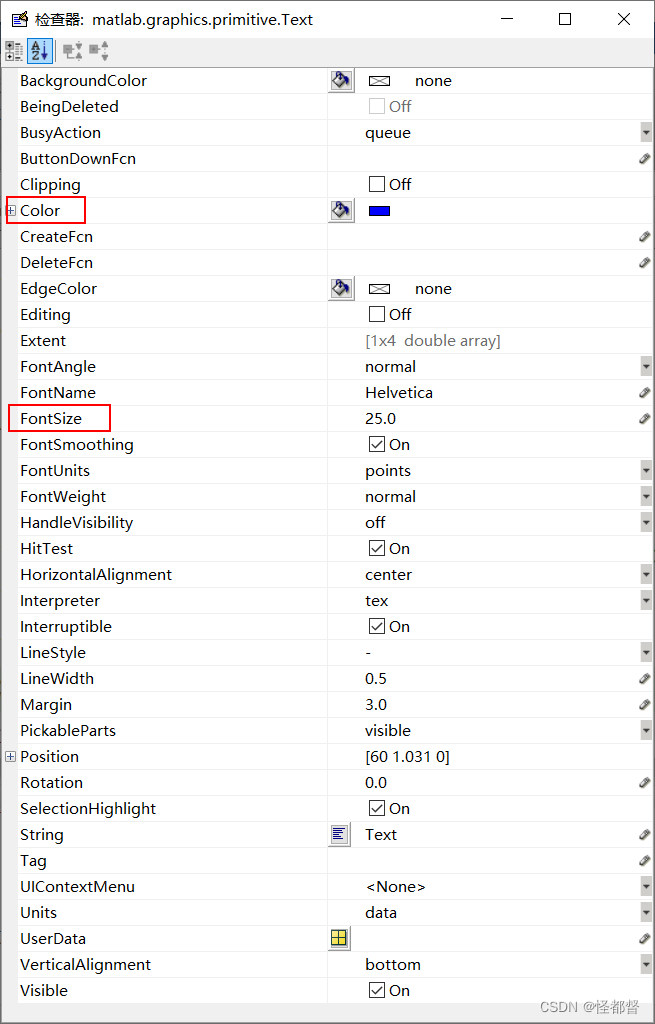Click the inspector window title icon
This screenshot has height=1024, width=655.
click(20, 20)
